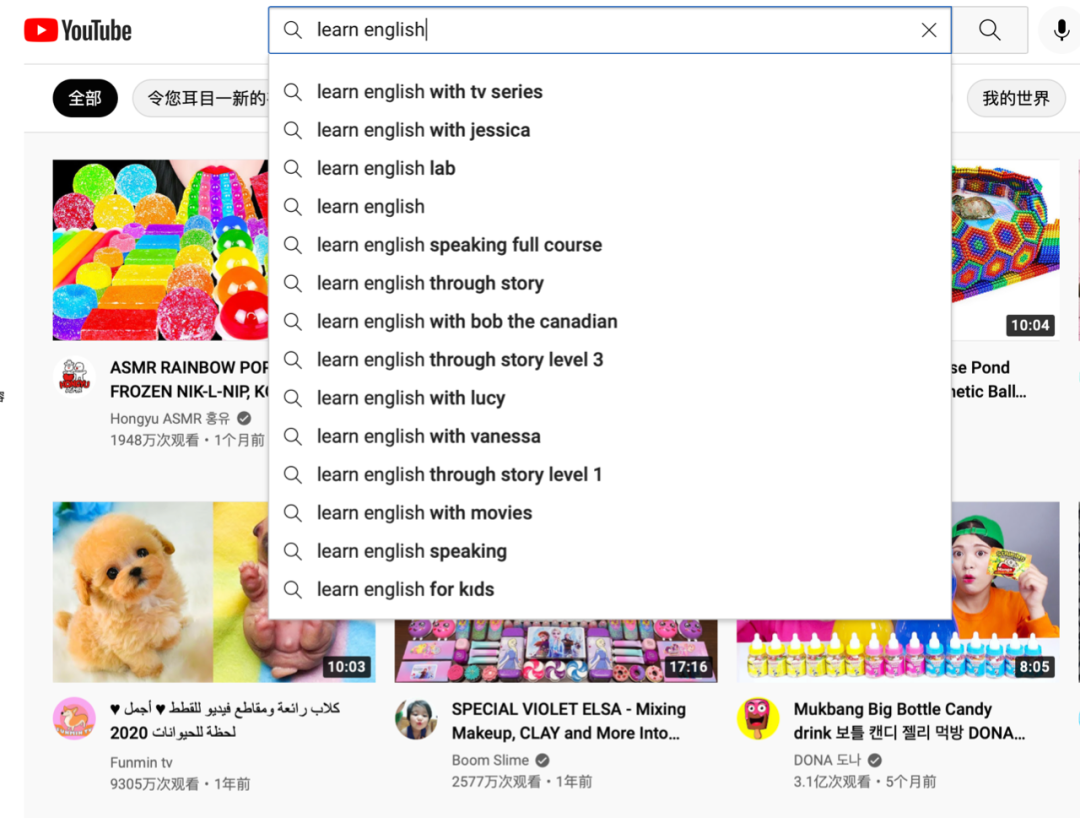1080x818 pixels.
Task: Select 'learn english with bob the canadian' suggestion
Action: coord(467,321)
